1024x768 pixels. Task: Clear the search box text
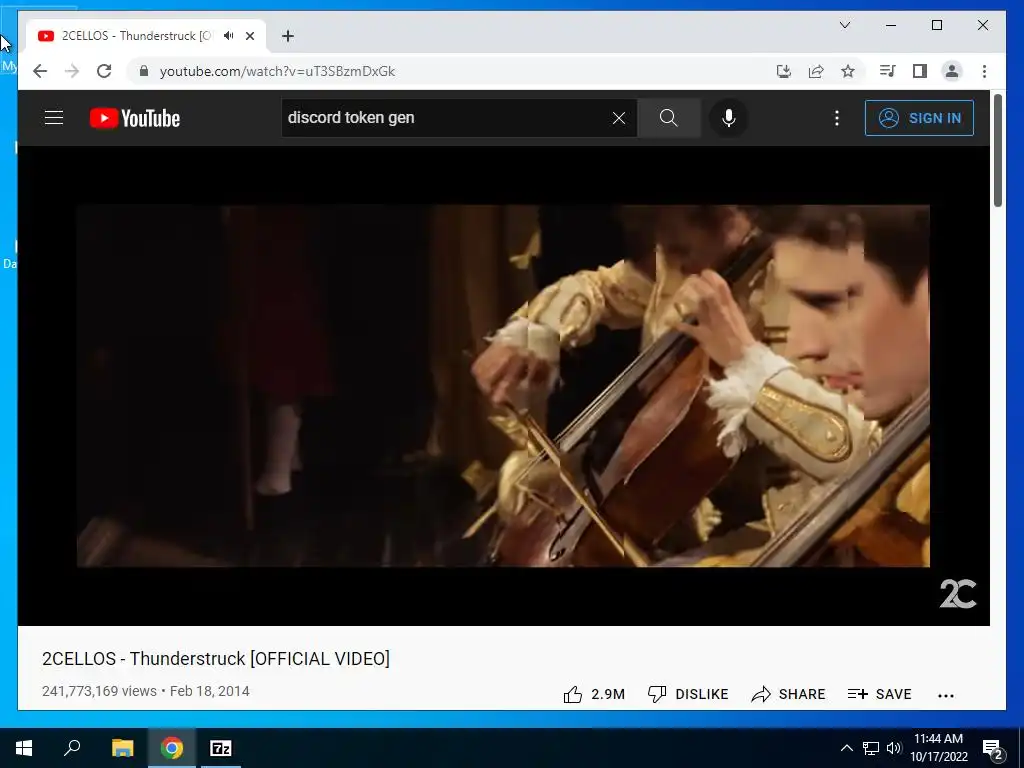click(618, 118)
